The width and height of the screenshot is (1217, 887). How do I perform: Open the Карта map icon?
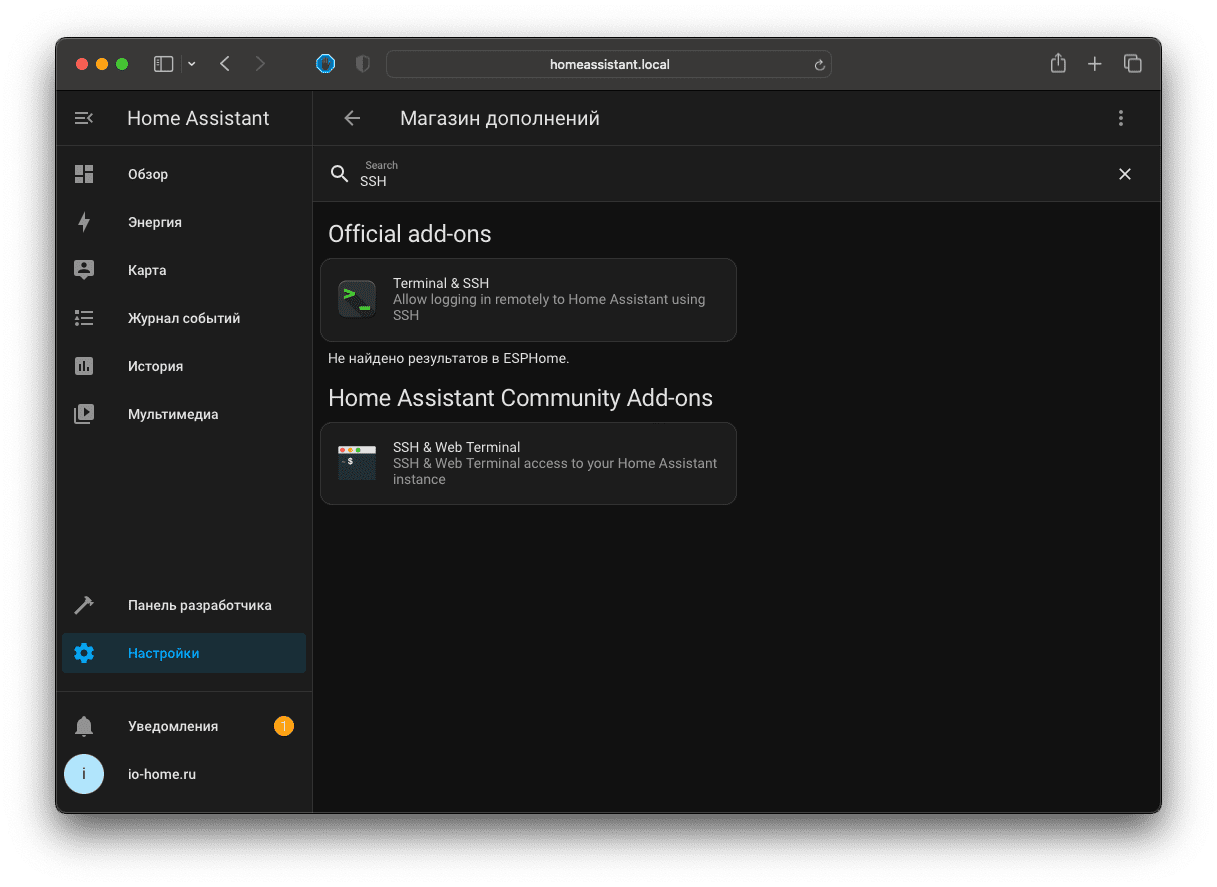tap(84, 270)
